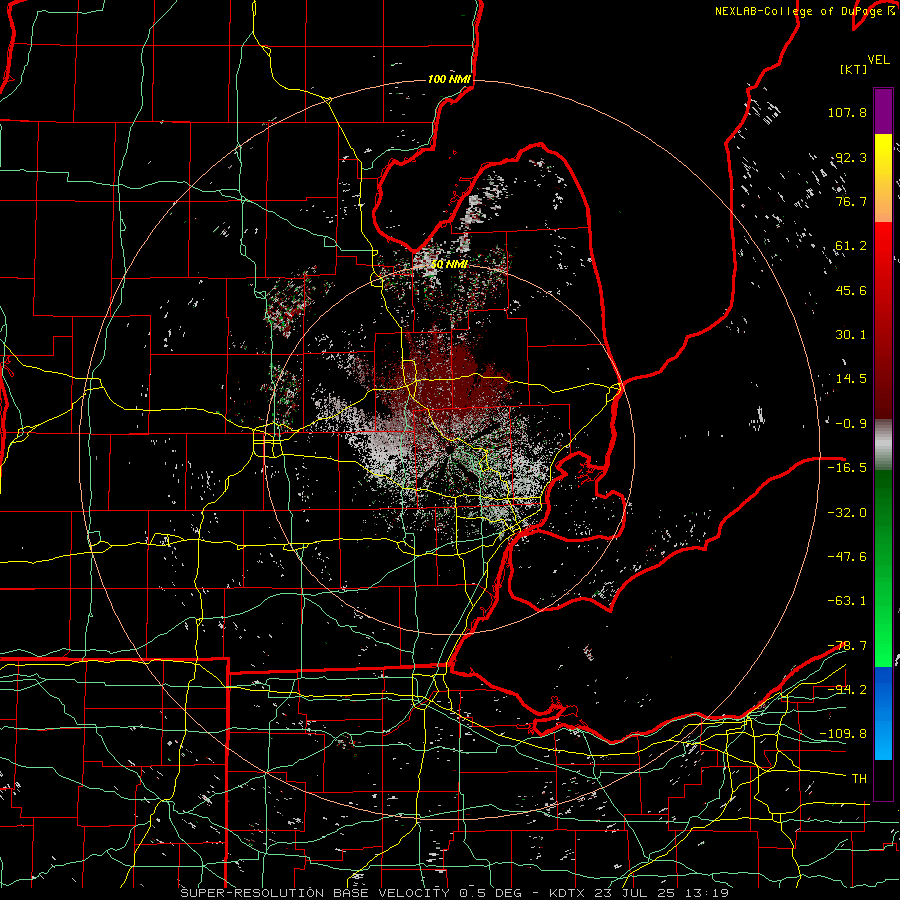Click the 50 NMI range ring label
This screenshot has width=900, height=900.
tap(449, 265)
